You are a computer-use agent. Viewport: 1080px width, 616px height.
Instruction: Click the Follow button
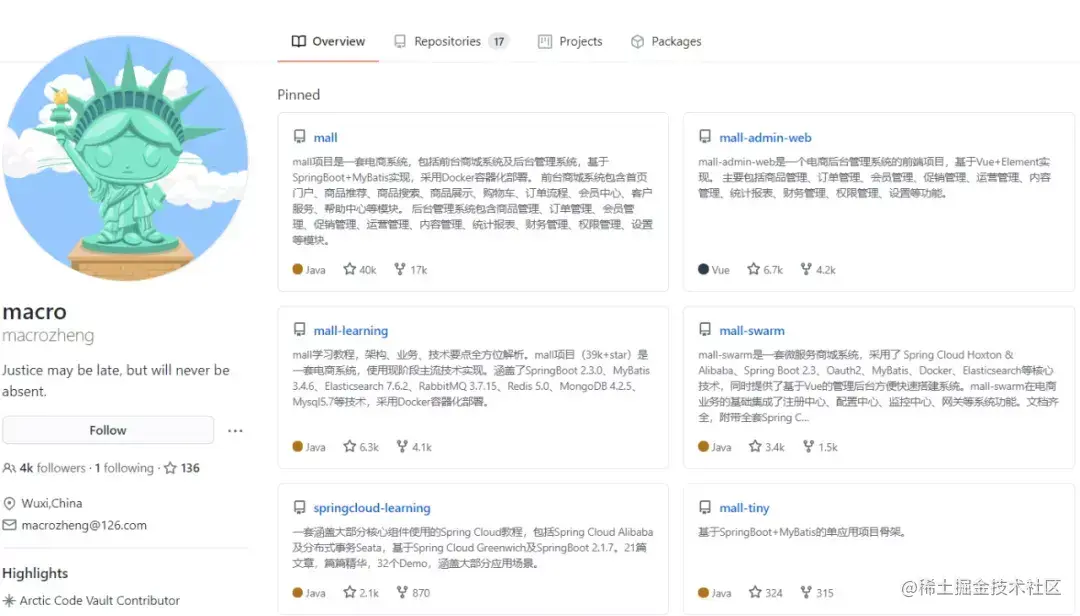(x=107, y=430)
